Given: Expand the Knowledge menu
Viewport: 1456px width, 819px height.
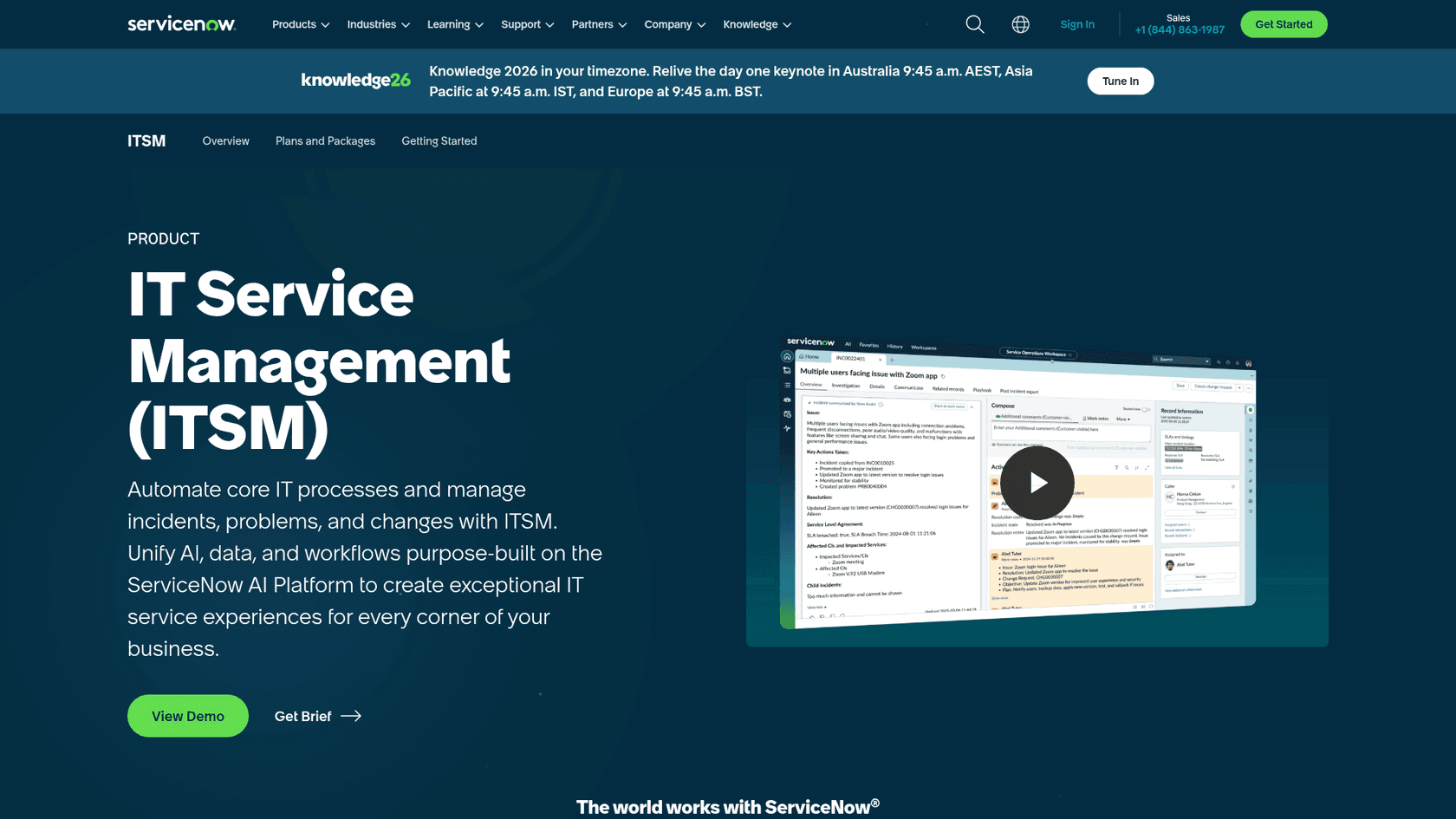Looking at the screenshot, I should 757,24.
